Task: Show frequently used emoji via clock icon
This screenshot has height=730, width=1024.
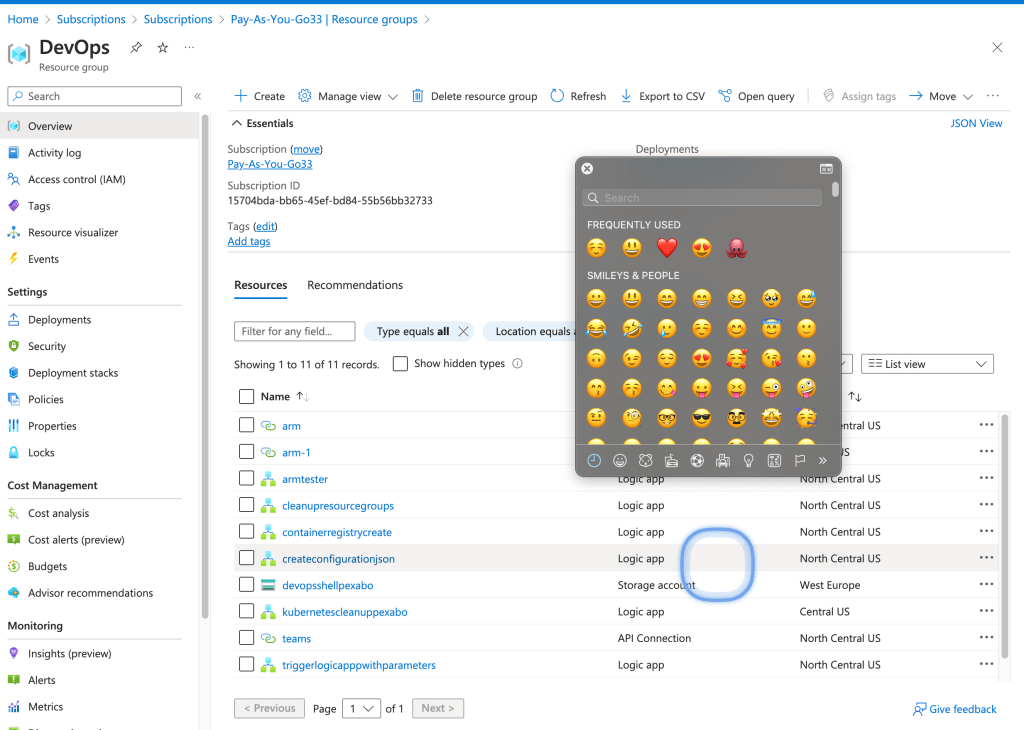Action: click(x=594, y=461)
